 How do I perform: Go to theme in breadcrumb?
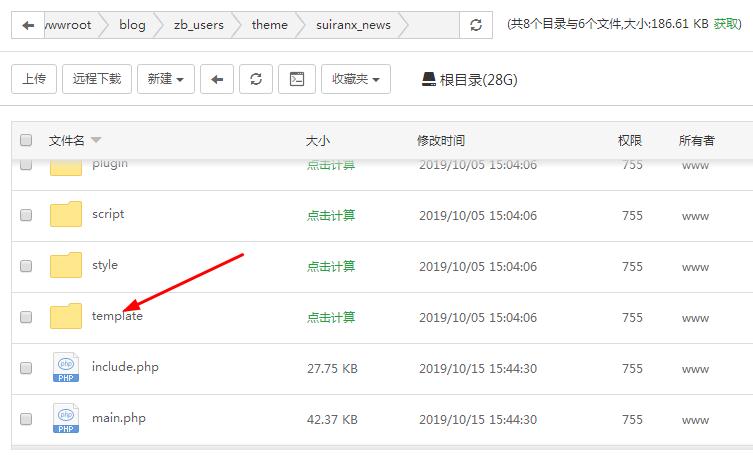[x=269, y=25]
